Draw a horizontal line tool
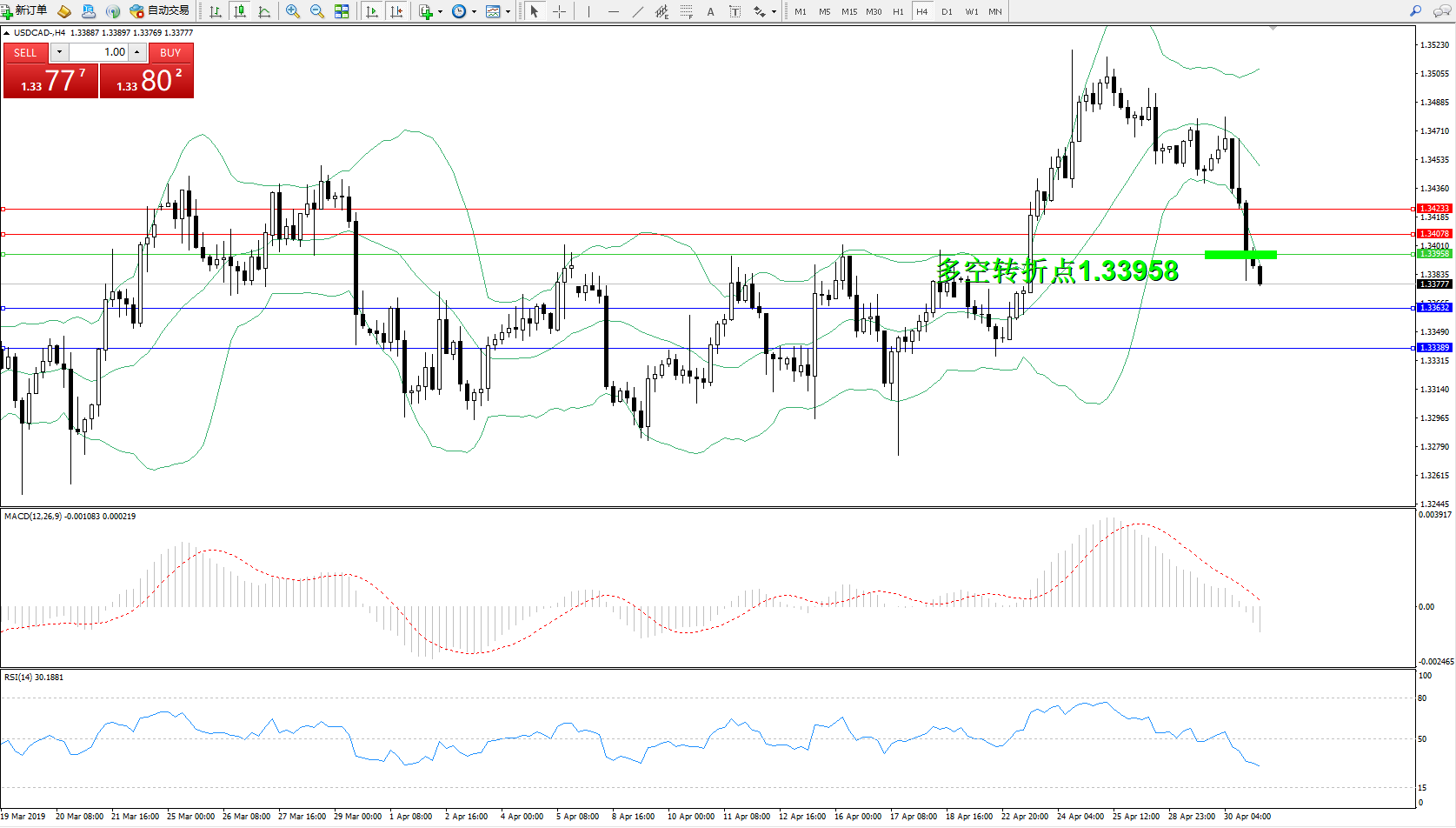The height and width of the screenshot is (828, 1456). (x=614, y=11)
